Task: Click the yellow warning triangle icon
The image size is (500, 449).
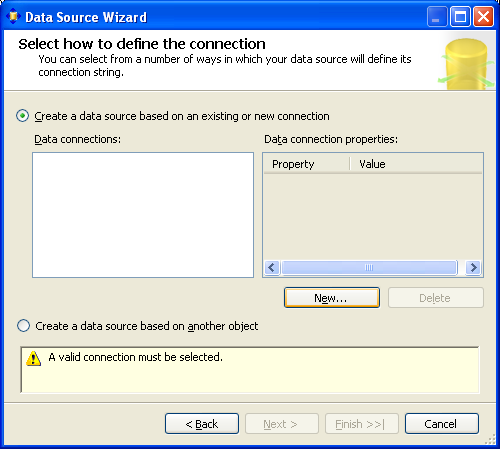Action: coord(33,358)
